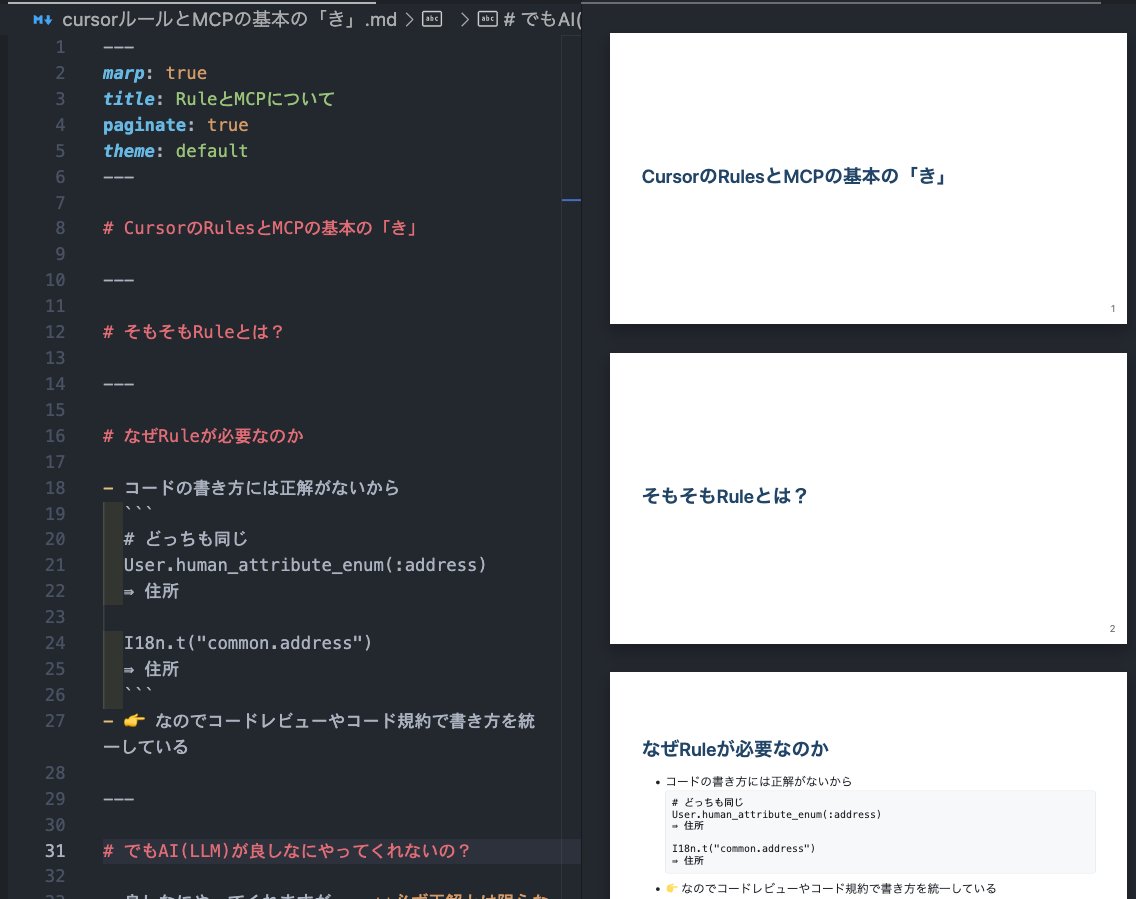Click preview slide heading なぜRuleが必要なのか
This screenshot has width=1136, height=899.
735,748
